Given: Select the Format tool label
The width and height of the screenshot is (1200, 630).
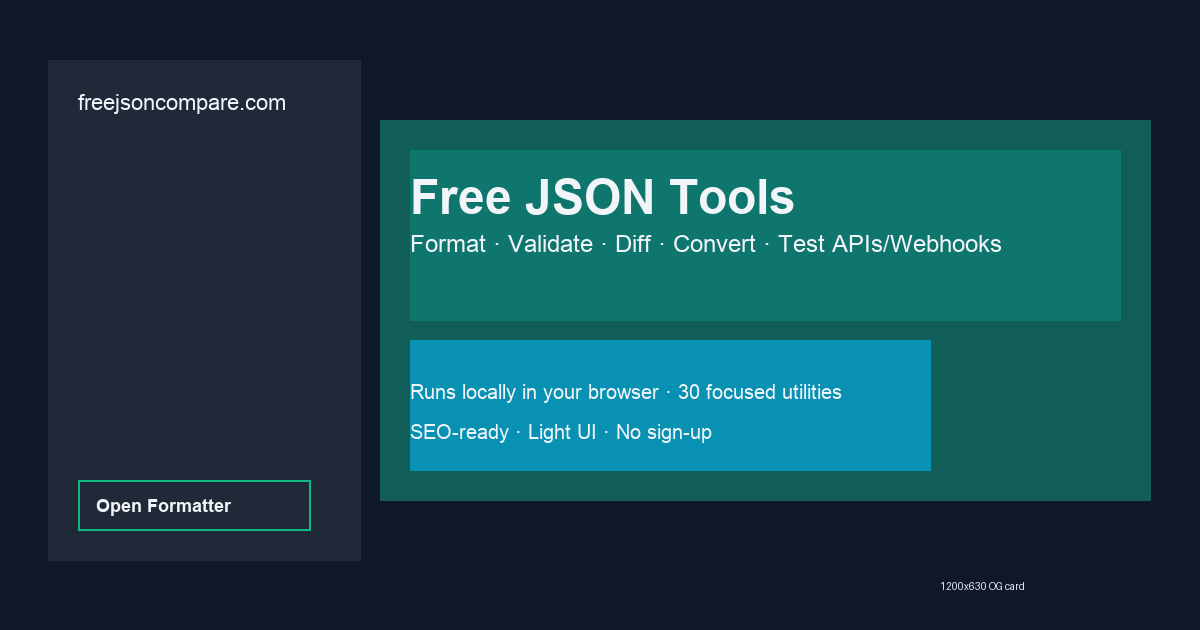Looking at the screenshot, I should pos(448,243).
